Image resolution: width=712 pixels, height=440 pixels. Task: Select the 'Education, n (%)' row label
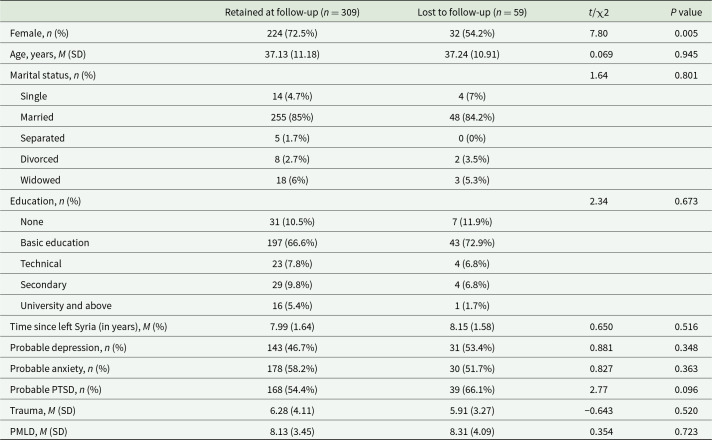point(48,201)
